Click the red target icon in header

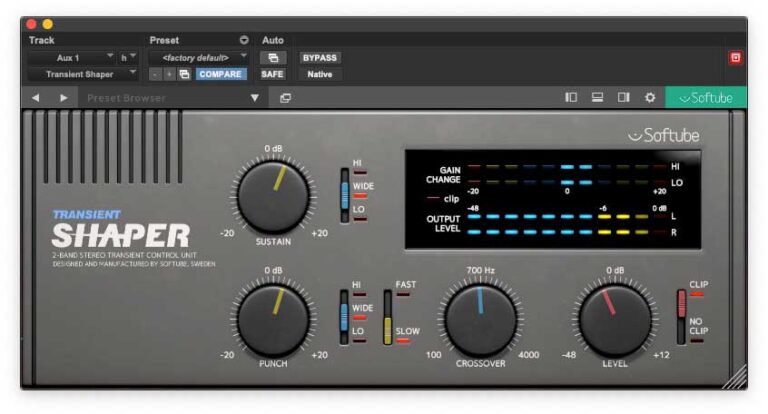735,58
